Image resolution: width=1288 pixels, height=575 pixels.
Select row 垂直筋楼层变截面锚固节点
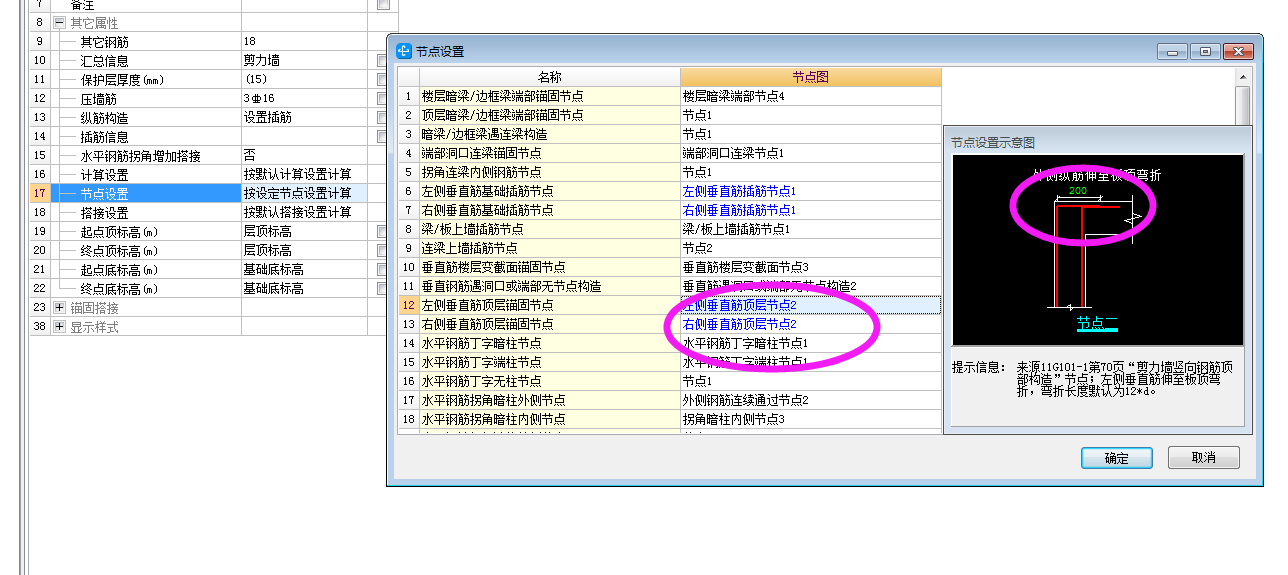click(x=550, y=267)
